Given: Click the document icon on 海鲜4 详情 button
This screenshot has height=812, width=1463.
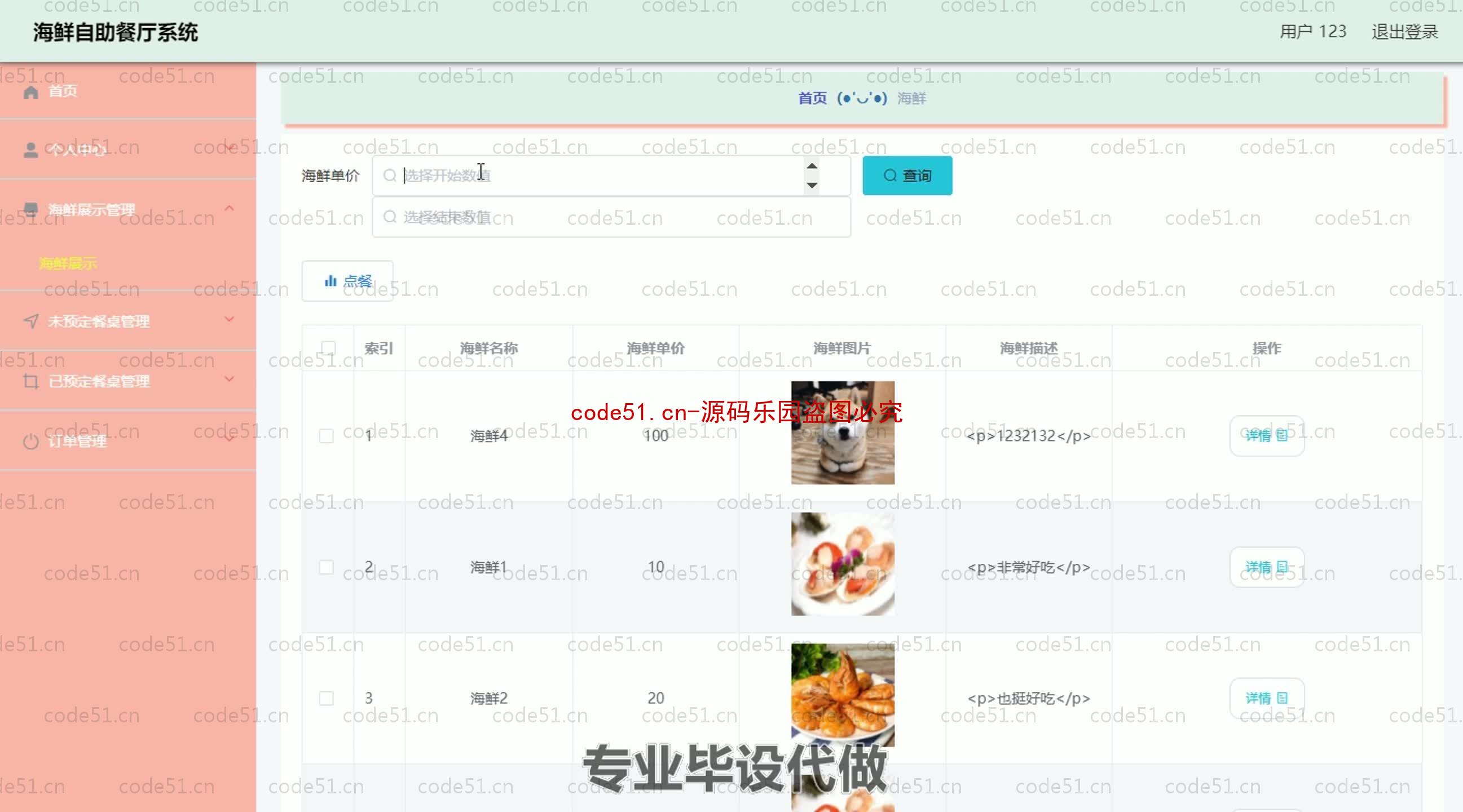Looking at the screenshot, I should tap(1283, 435).
